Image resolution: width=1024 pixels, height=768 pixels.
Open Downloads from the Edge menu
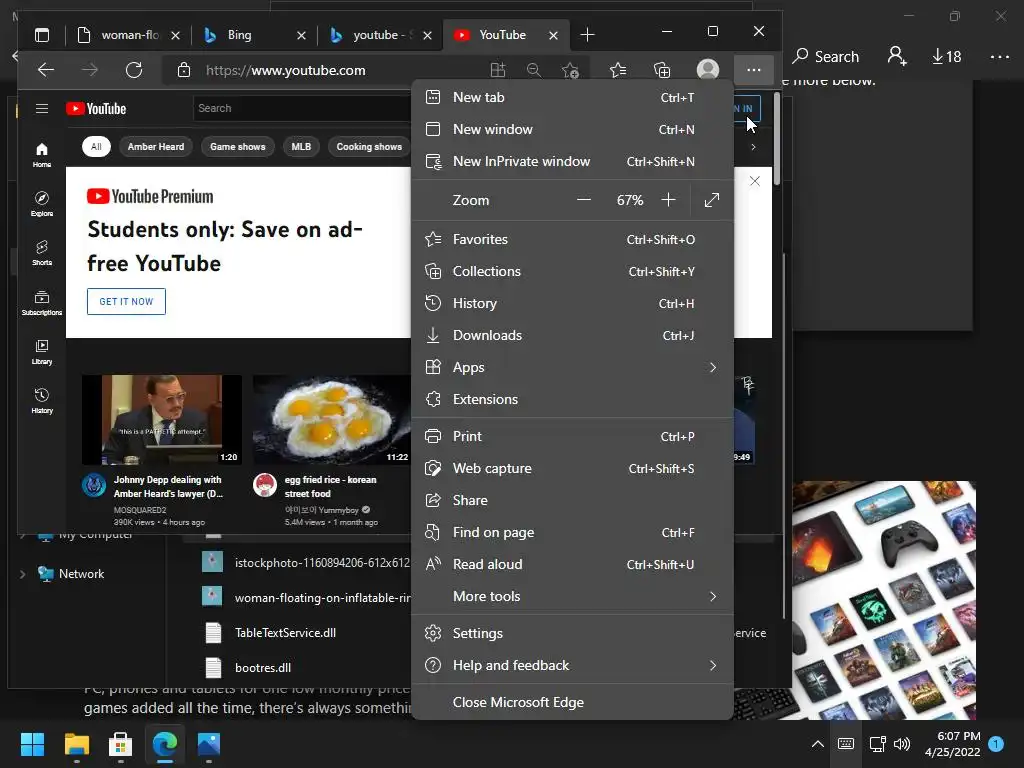click(x=572, y=336)
